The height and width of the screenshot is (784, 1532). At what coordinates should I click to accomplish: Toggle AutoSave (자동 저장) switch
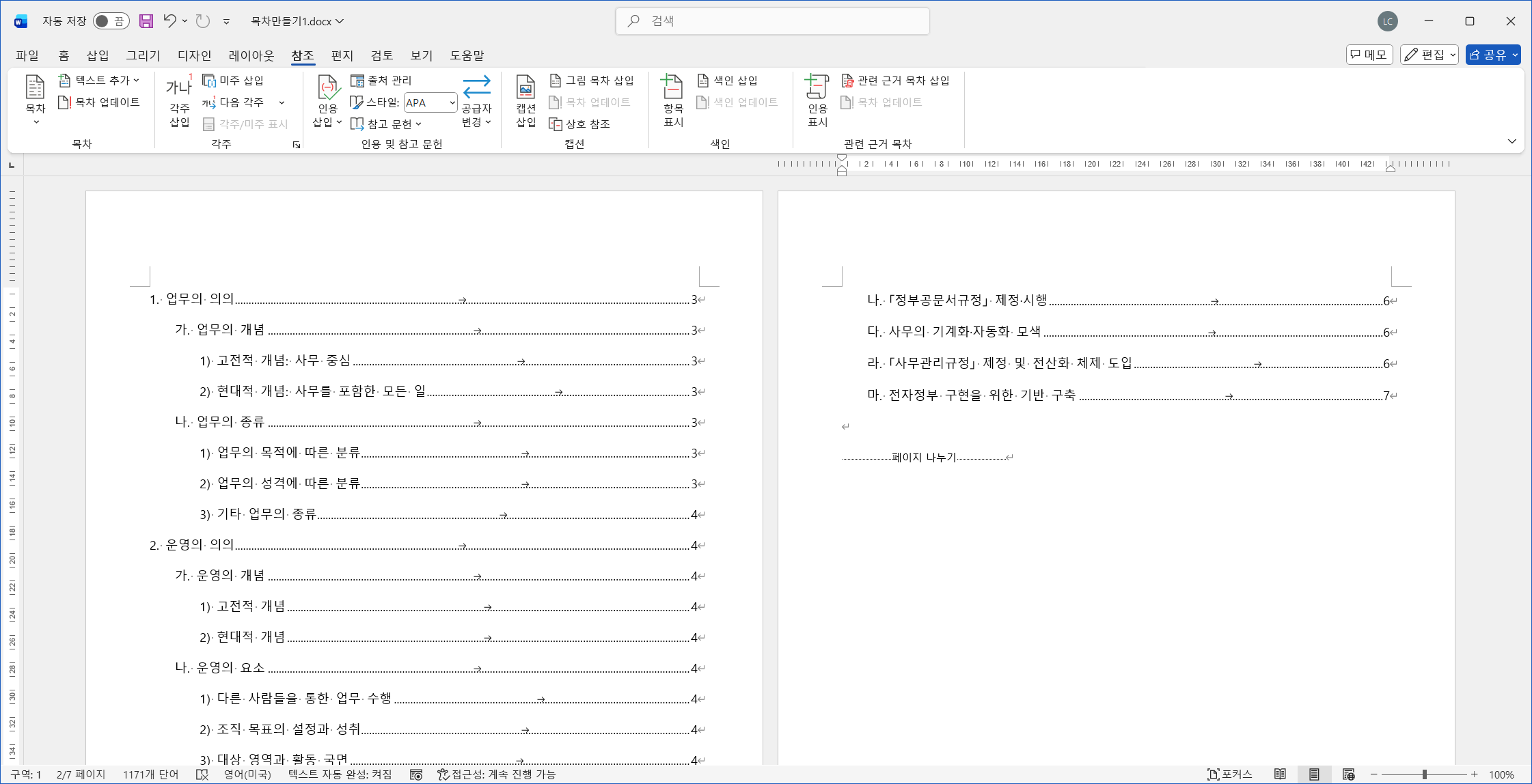click(x=111, y=21)
